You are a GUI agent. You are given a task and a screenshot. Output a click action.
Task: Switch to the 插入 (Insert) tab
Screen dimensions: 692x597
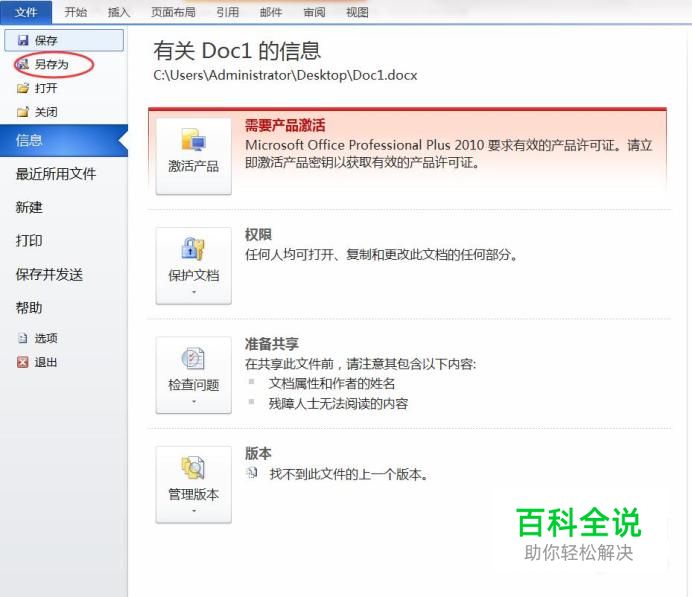119,12
